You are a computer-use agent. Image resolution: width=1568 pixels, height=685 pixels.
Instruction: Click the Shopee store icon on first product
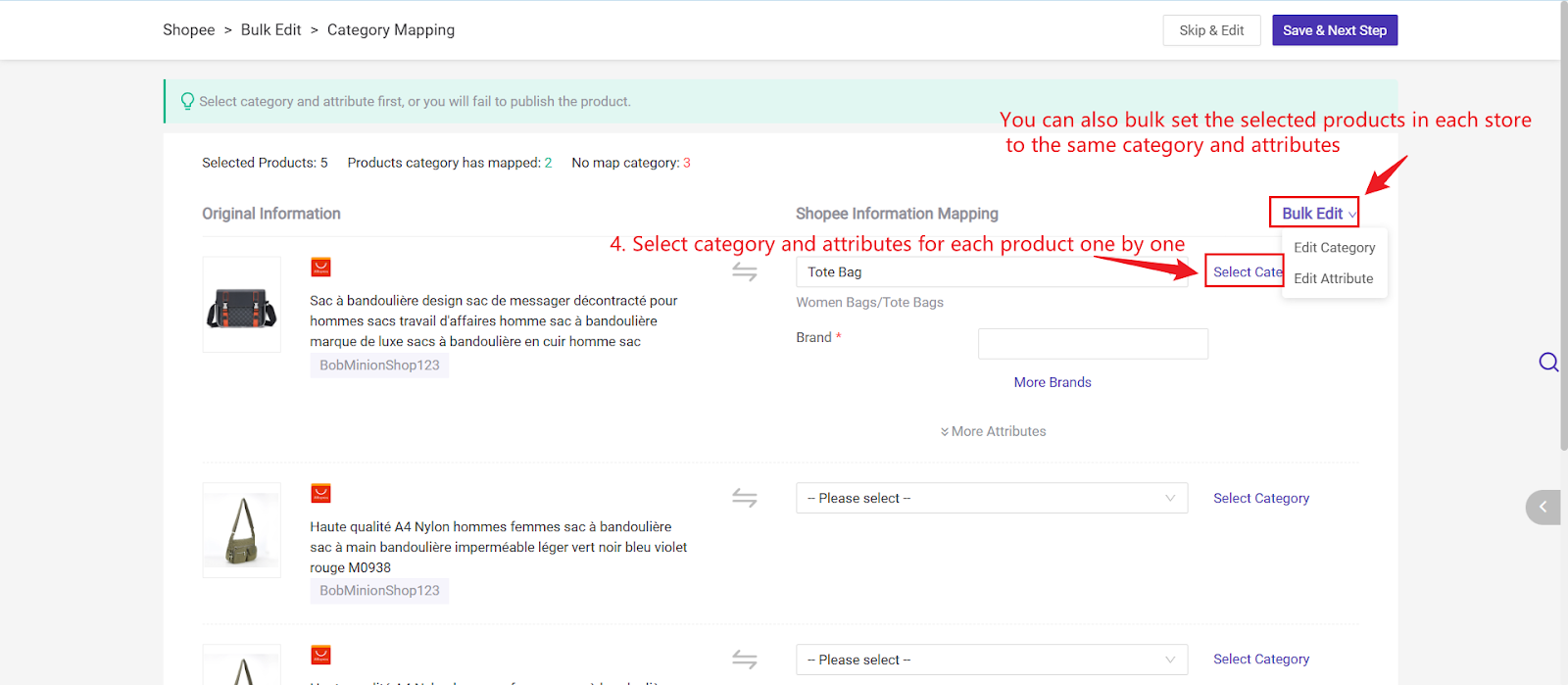[321, 267]
